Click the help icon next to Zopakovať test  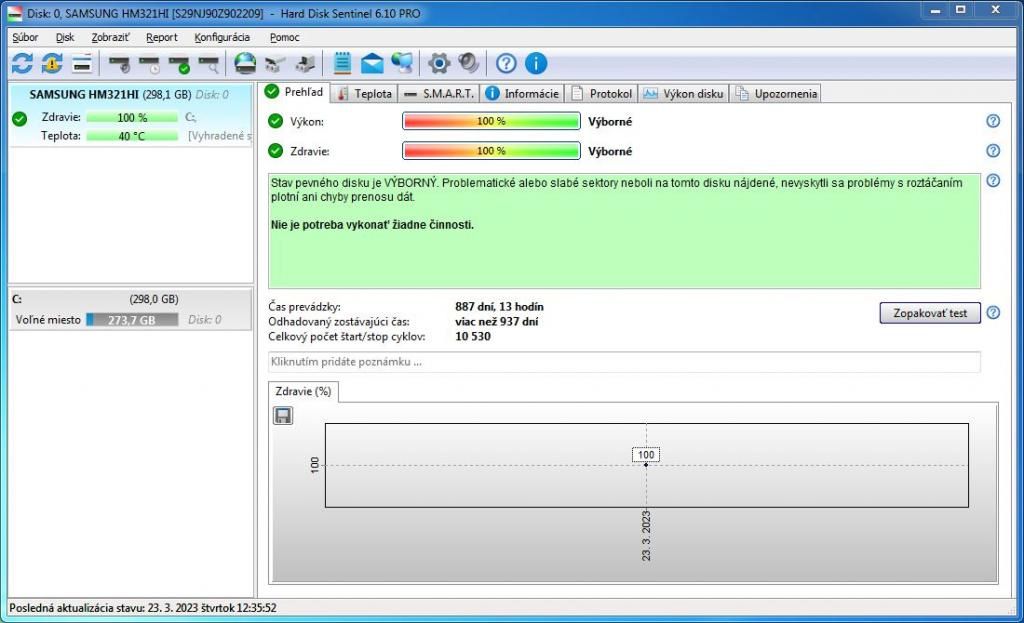click(993, 313)
